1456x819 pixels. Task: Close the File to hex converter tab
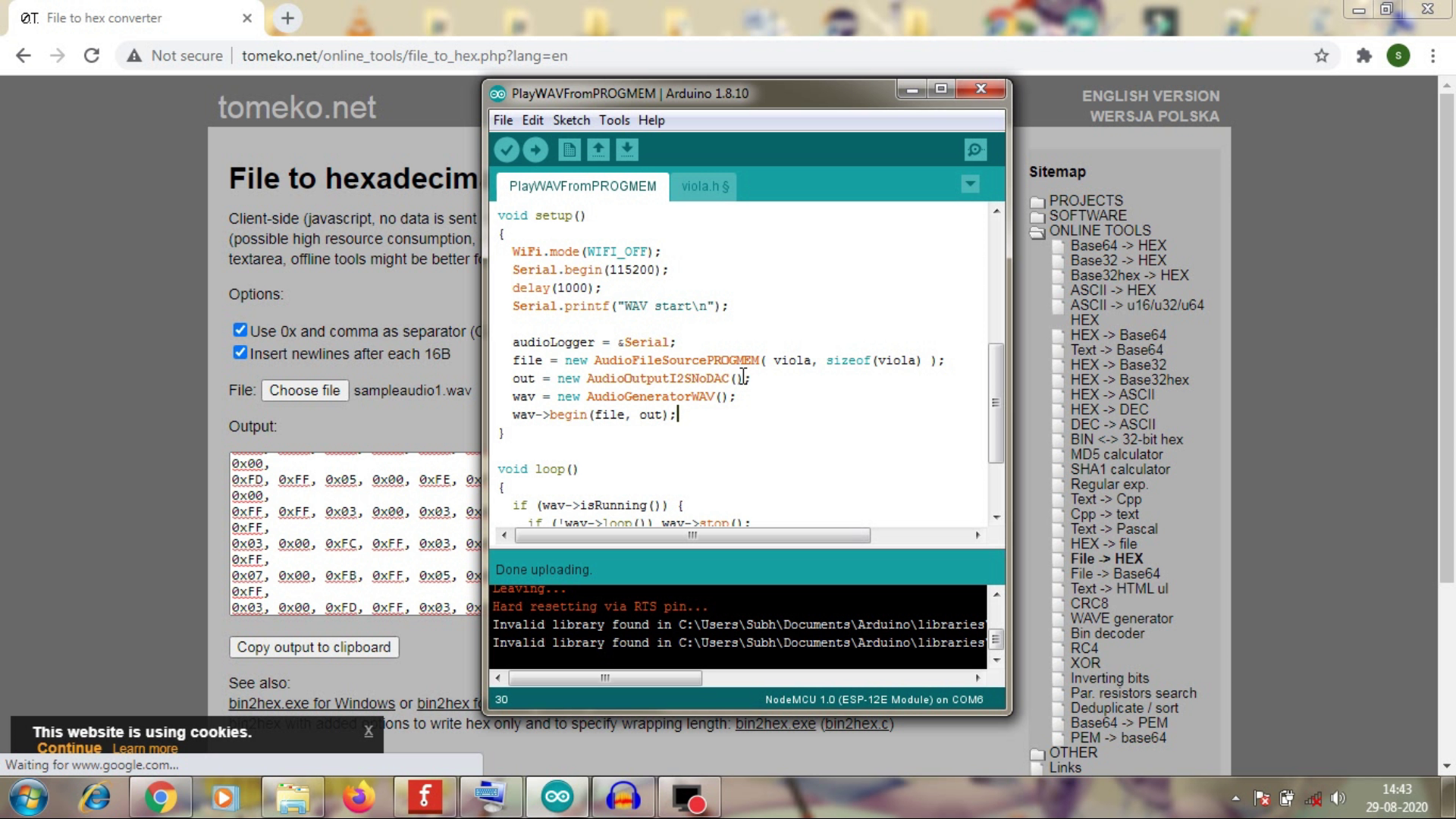tap(247, 18)
